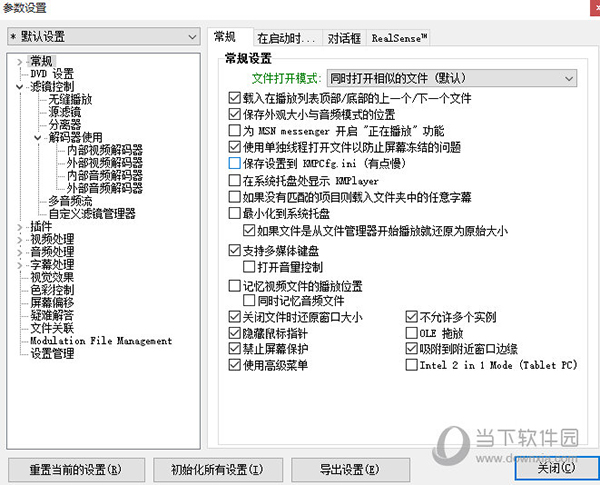Open the 文件打开模式 dropdown
600x485 pixels.
point(452,78)
